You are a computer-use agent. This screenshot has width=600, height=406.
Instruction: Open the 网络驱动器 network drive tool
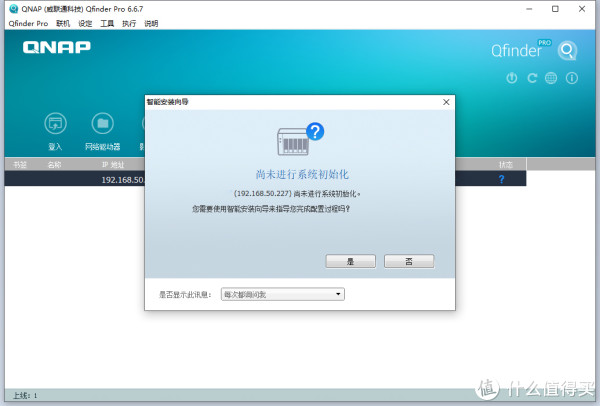click(x=102, y=124)
